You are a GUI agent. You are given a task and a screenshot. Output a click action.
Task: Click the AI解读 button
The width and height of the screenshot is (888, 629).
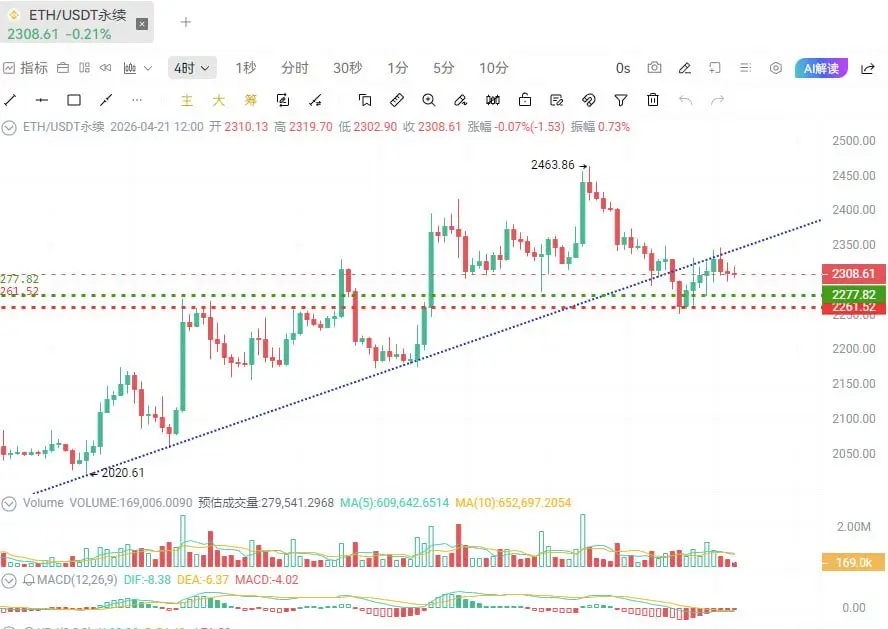pyautogui.click(x=821, y=69)
